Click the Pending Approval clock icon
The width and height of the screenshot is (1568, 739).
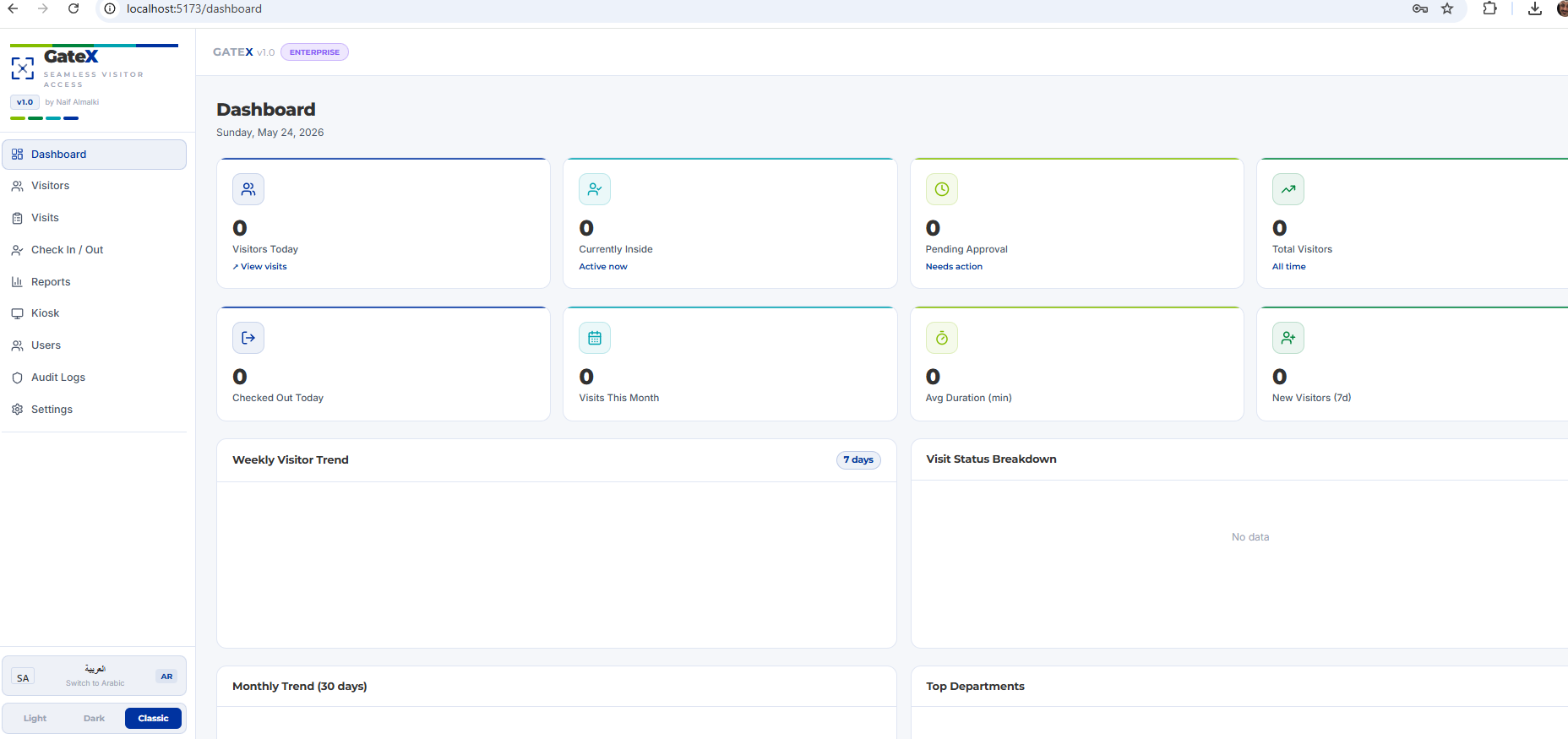(x=942, y=189)
